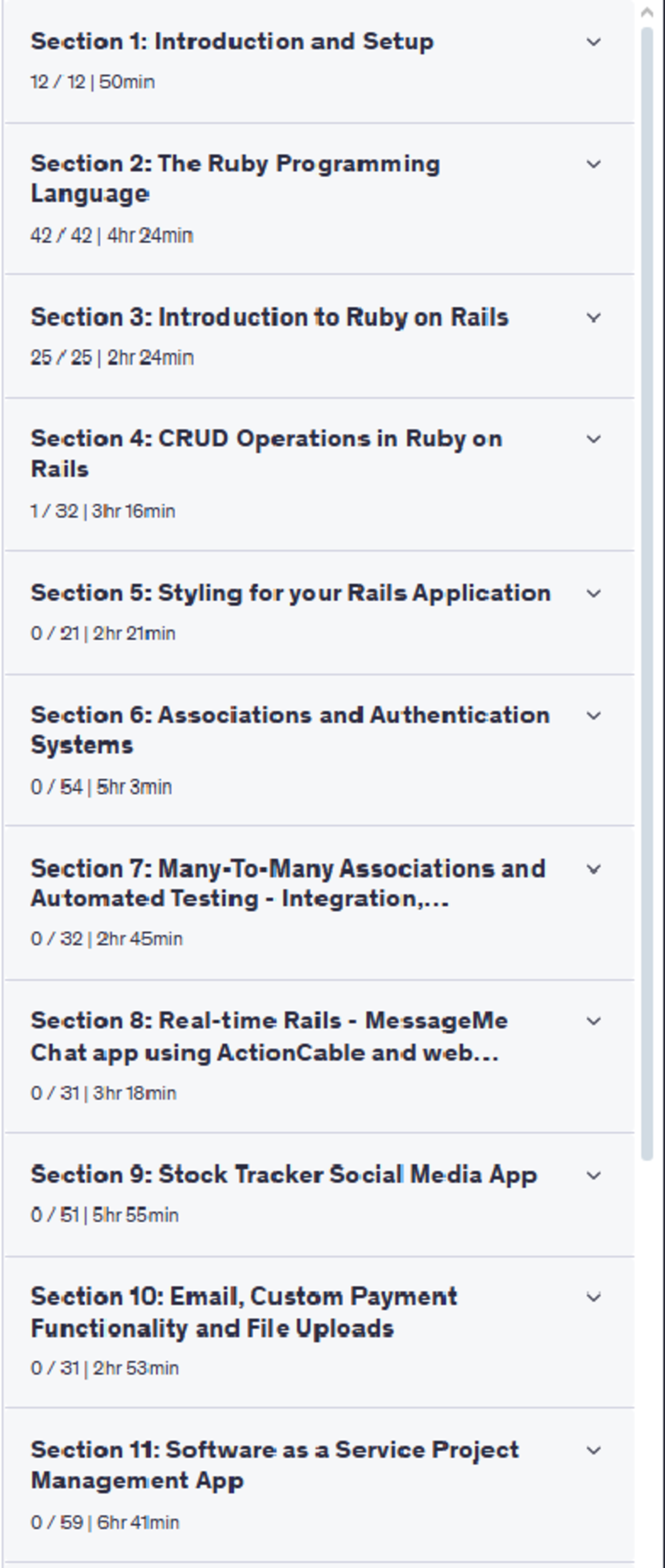The image size is (665, 1568).
Task: Click Section 5: Styling for your Rails Application
Action: [291, 594]
